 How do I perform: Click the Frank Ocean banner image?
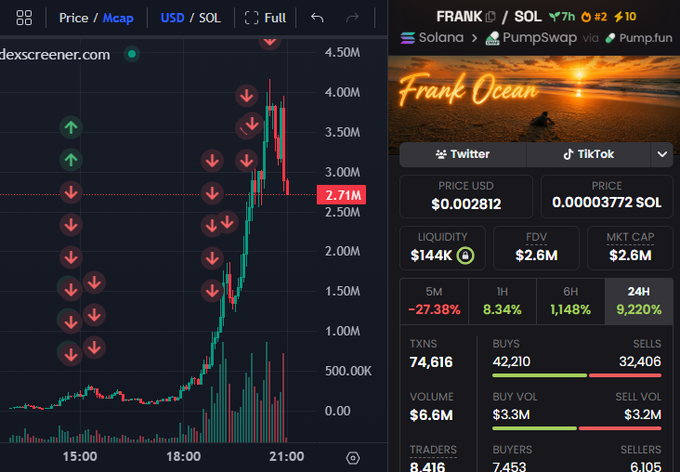[x=534, y=99]
